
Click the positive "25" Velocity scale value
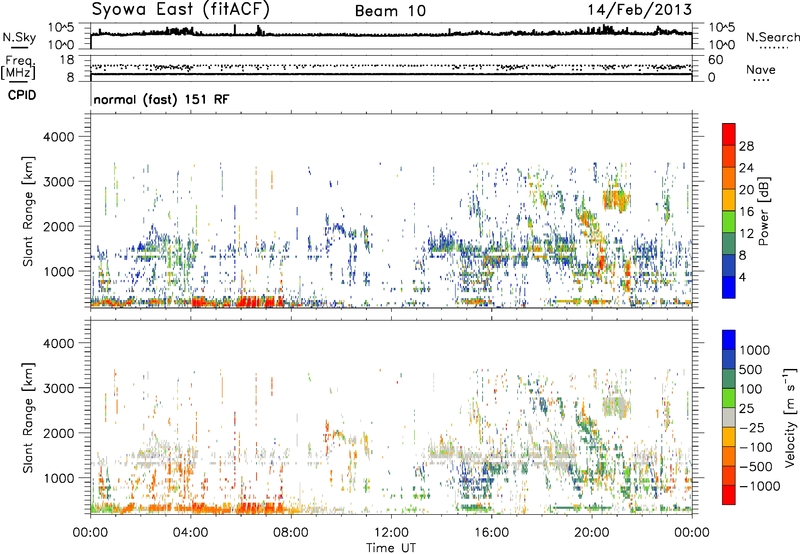click(747, 408)
